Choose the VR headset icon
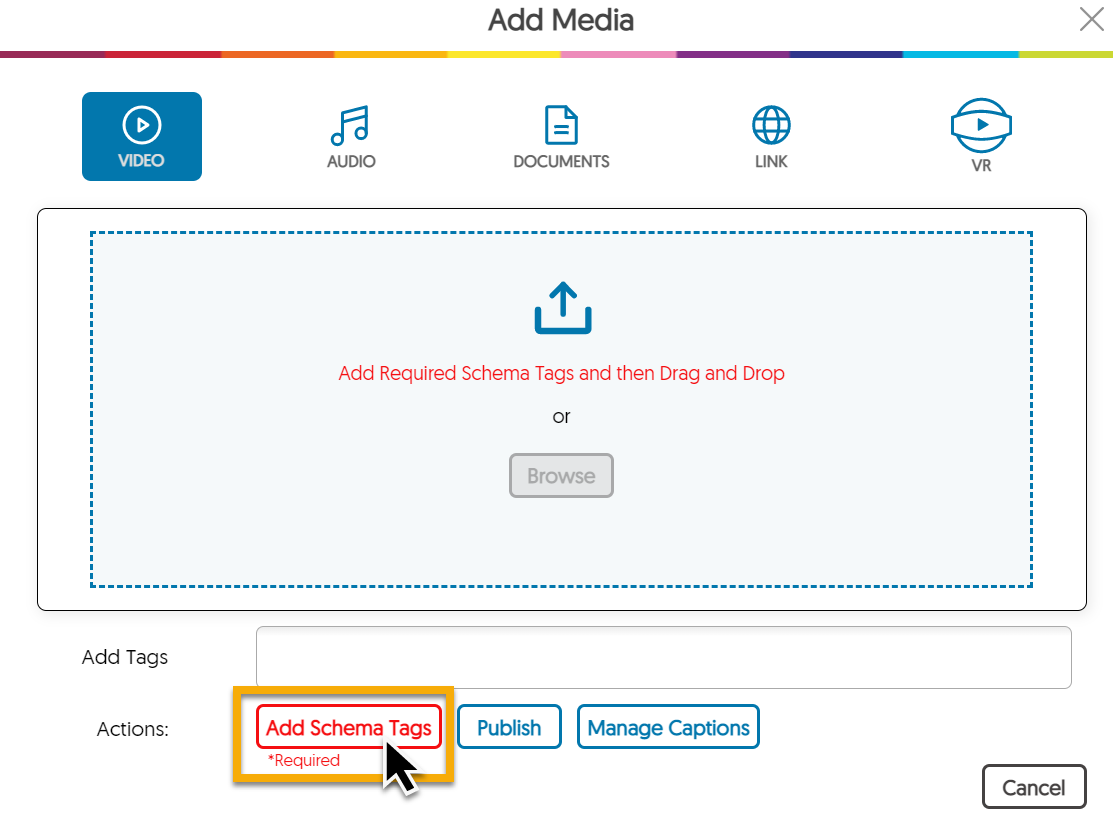 [x=981, y=124]
